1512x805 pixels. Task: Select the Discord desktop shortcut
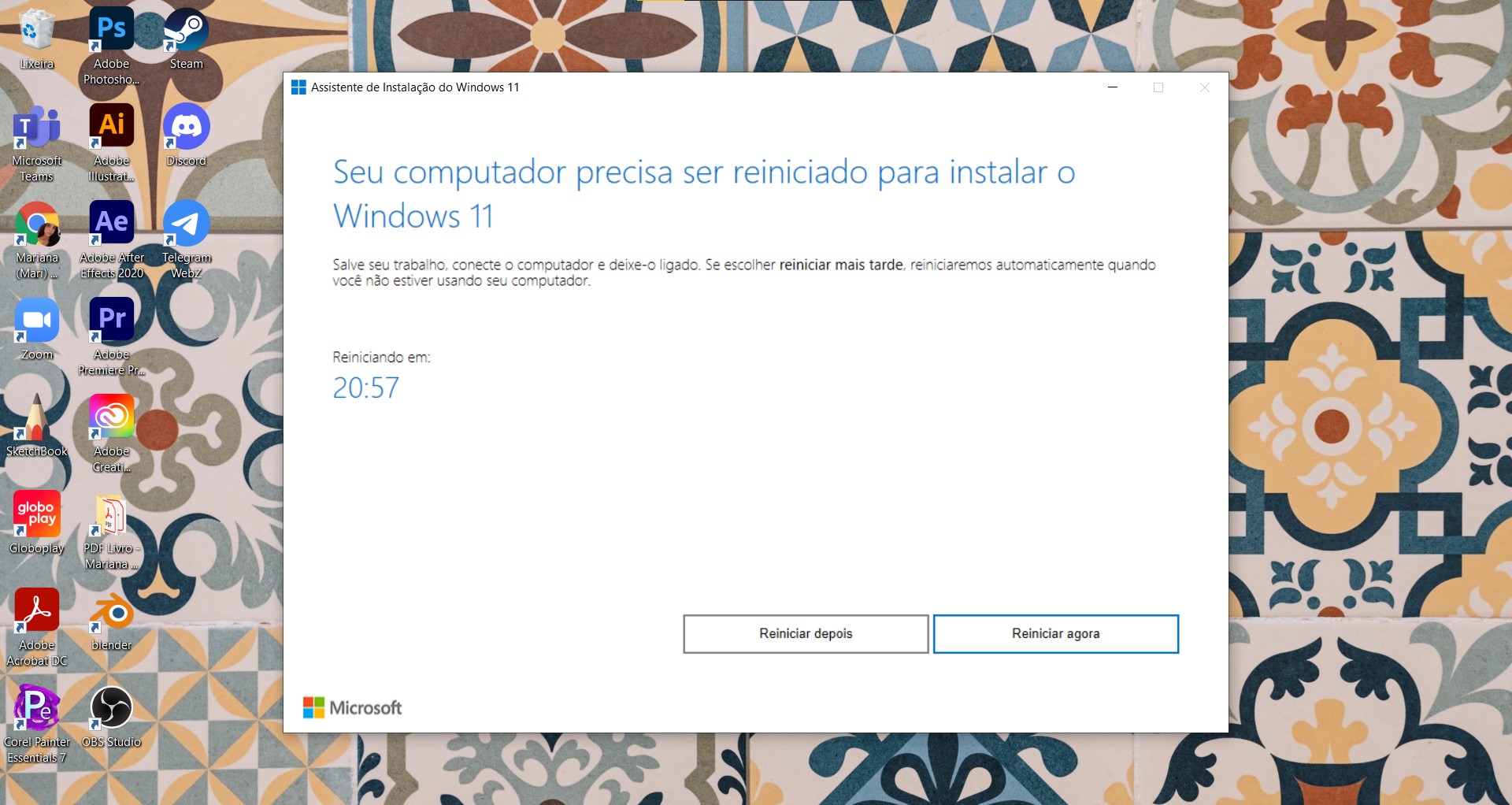point(186,135)
